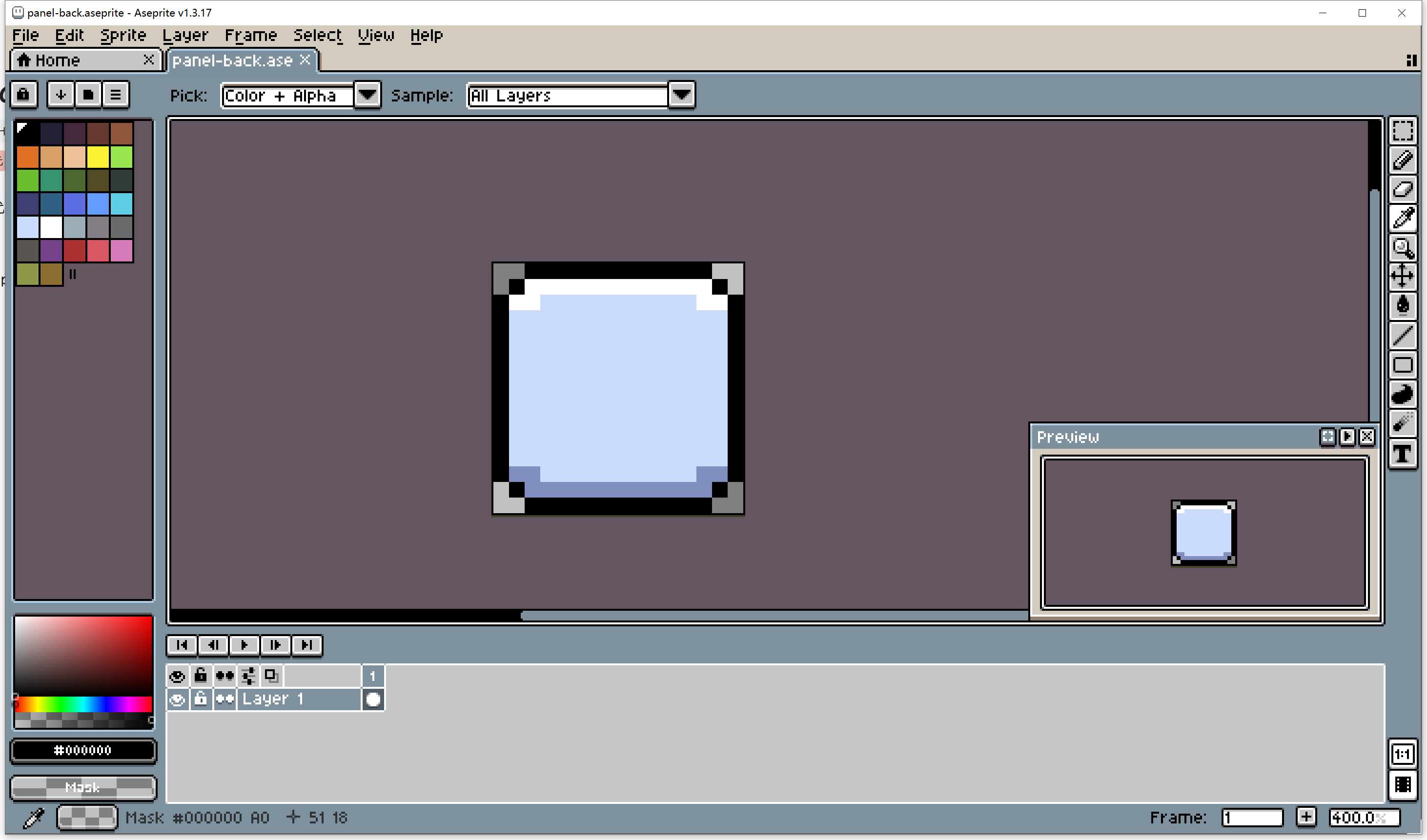The image size is (1427, 840).
Task: Select the Zoom magnifier tool
Action: coord(1402,248)
